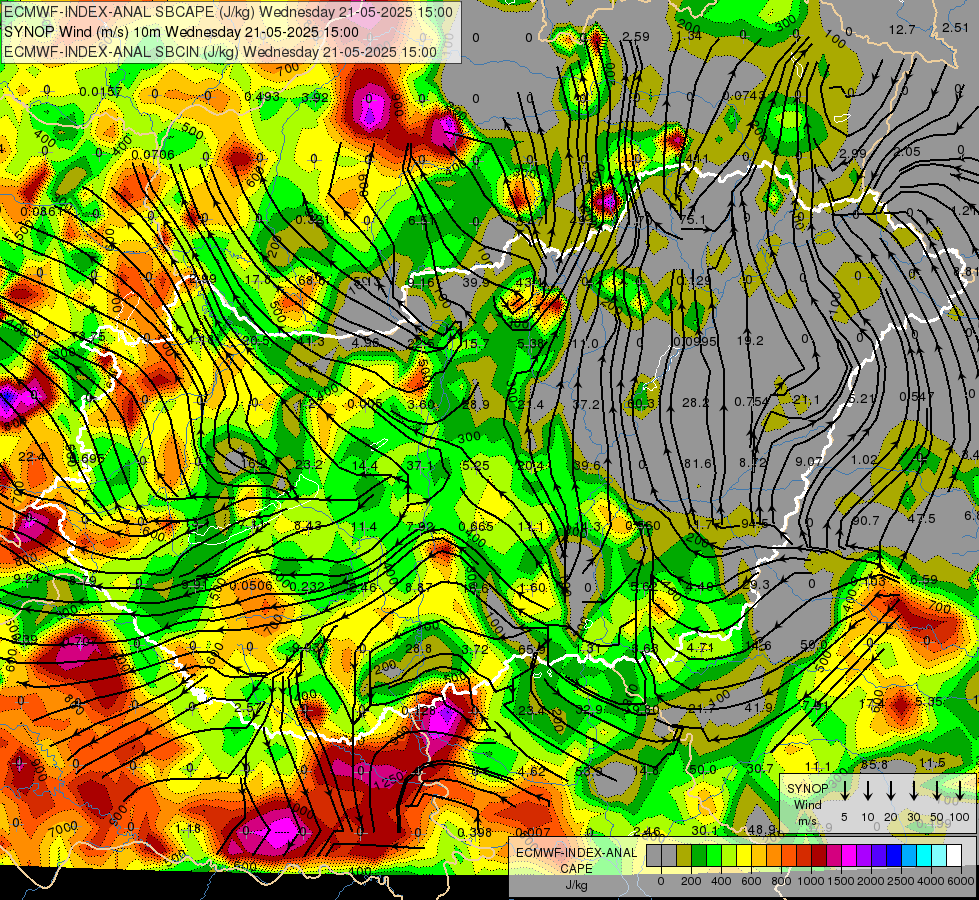Click the 'CAPE' label in bottom legend
Screen dimensions: 979x900
pos(576,869)
